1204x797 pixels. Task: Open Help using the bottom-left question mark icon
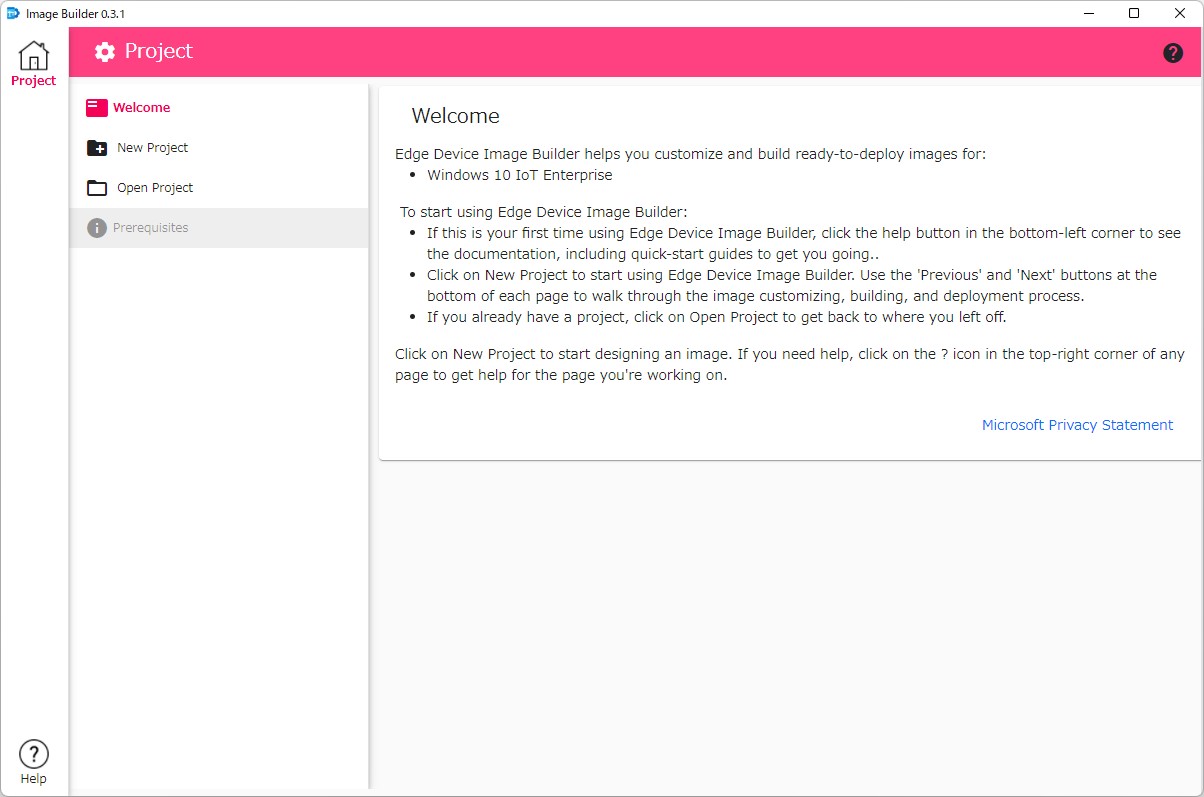pos(33,753)
